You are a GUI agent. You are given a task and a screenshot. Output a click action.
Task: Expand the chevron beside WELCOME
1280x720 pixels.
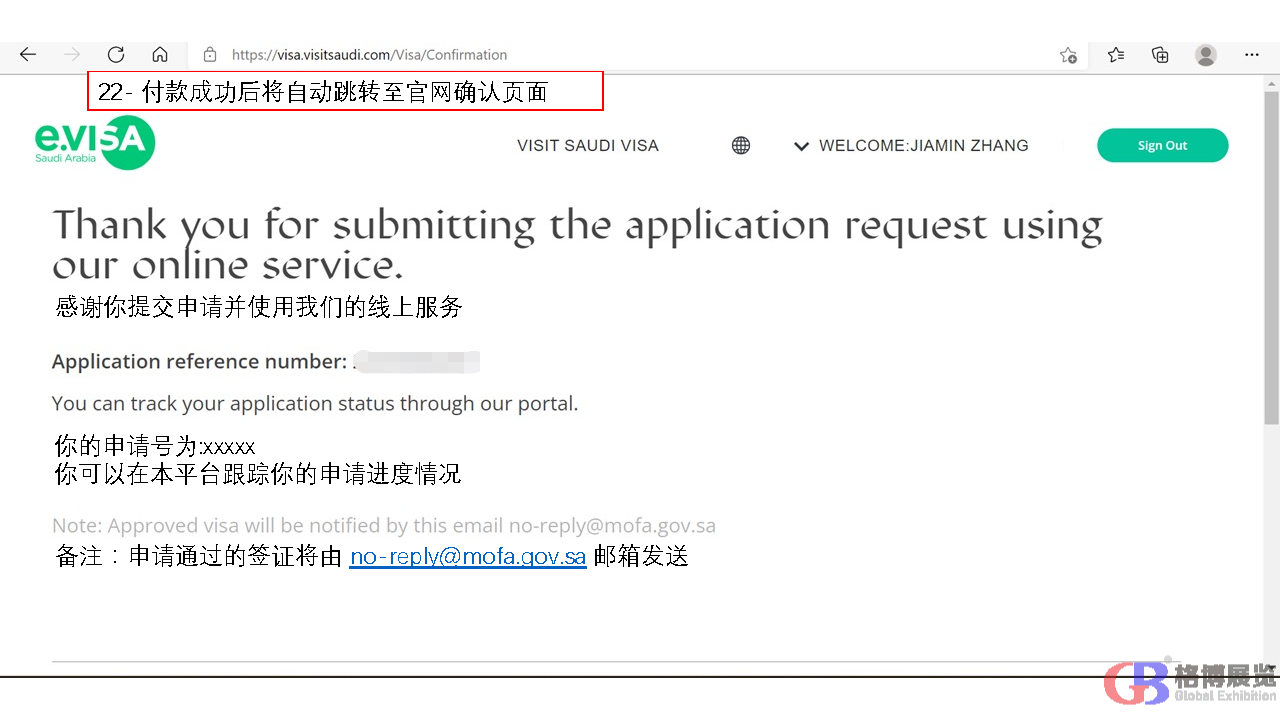pyautogui.click(x=801, y=146)
